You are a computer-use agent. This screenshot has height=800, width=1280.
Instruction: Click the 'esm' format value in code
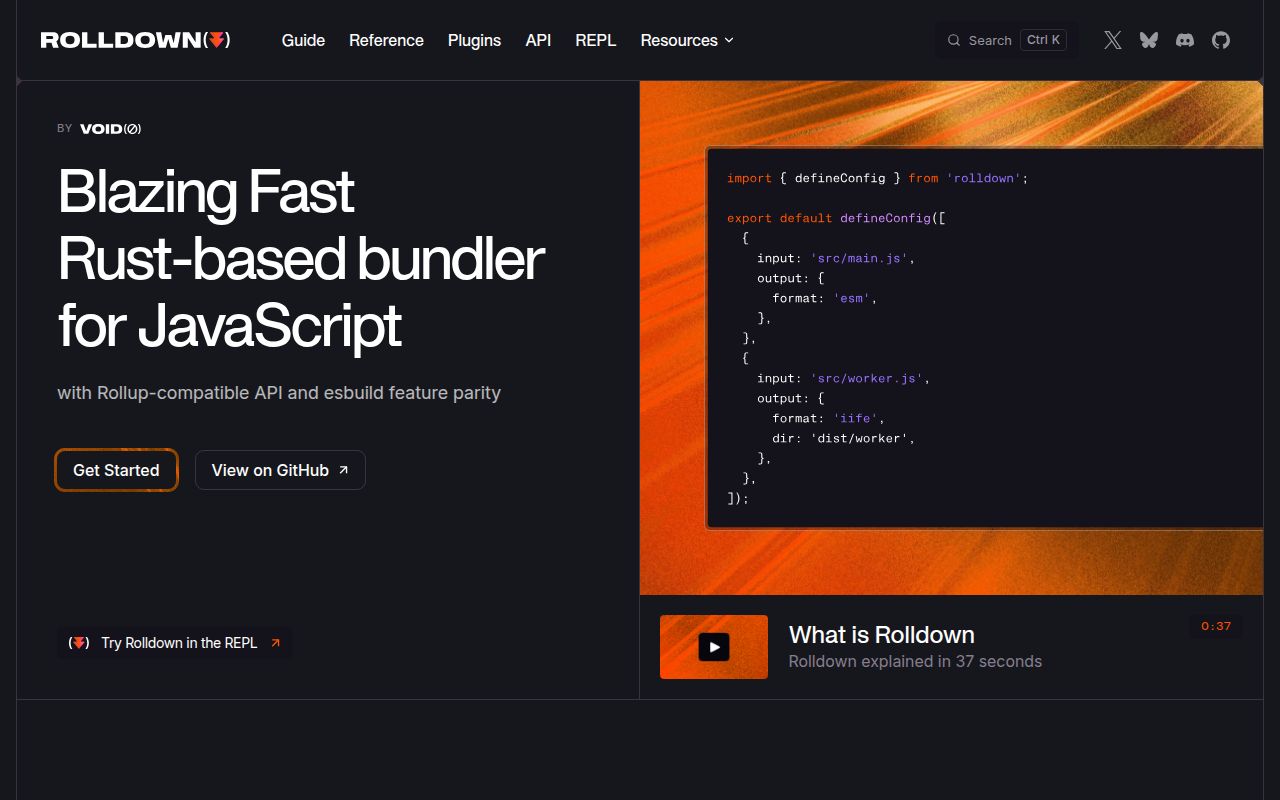click(851, 298)
